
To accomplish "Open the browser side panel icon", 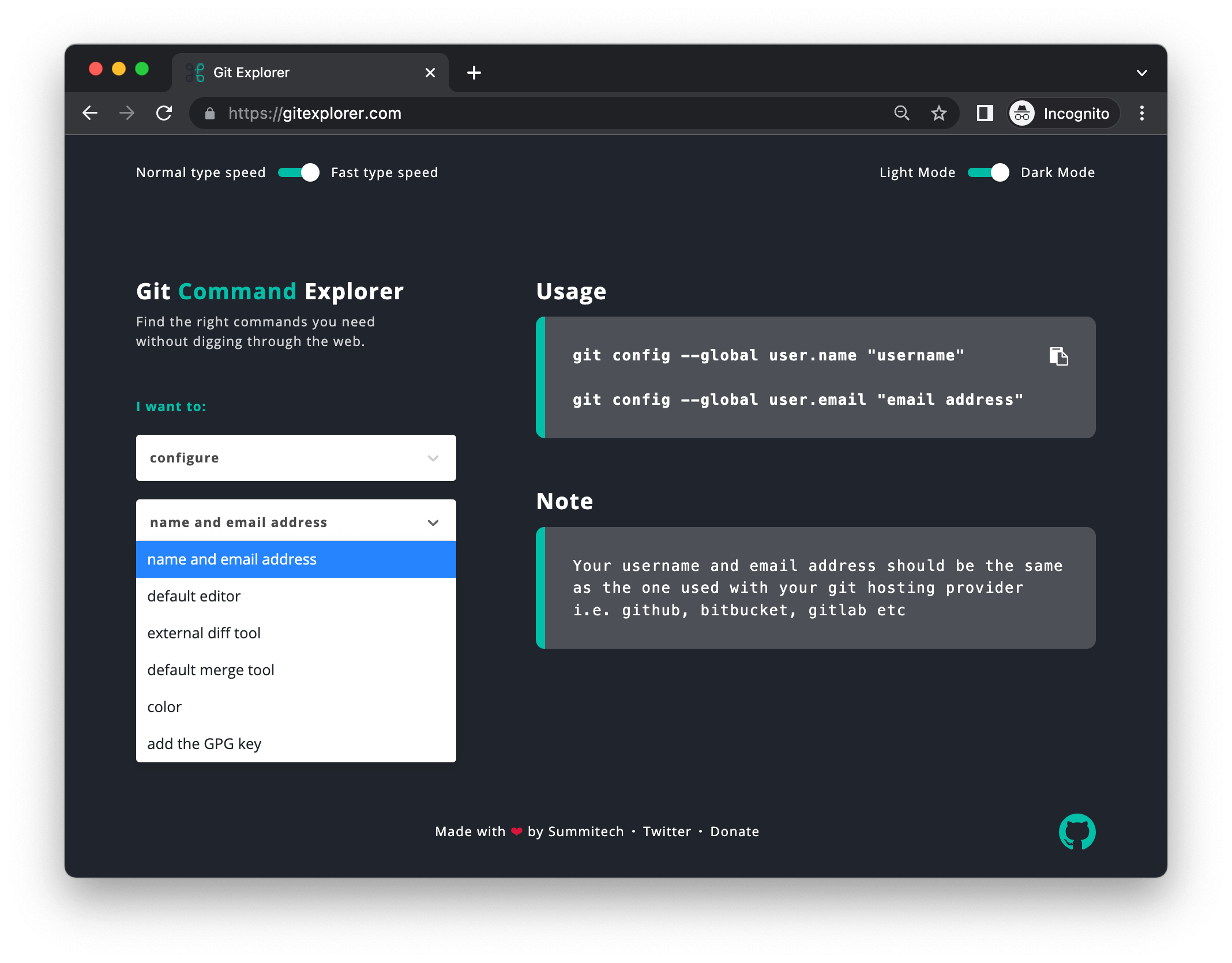I will pyautogui.click(x=985, y=113).
